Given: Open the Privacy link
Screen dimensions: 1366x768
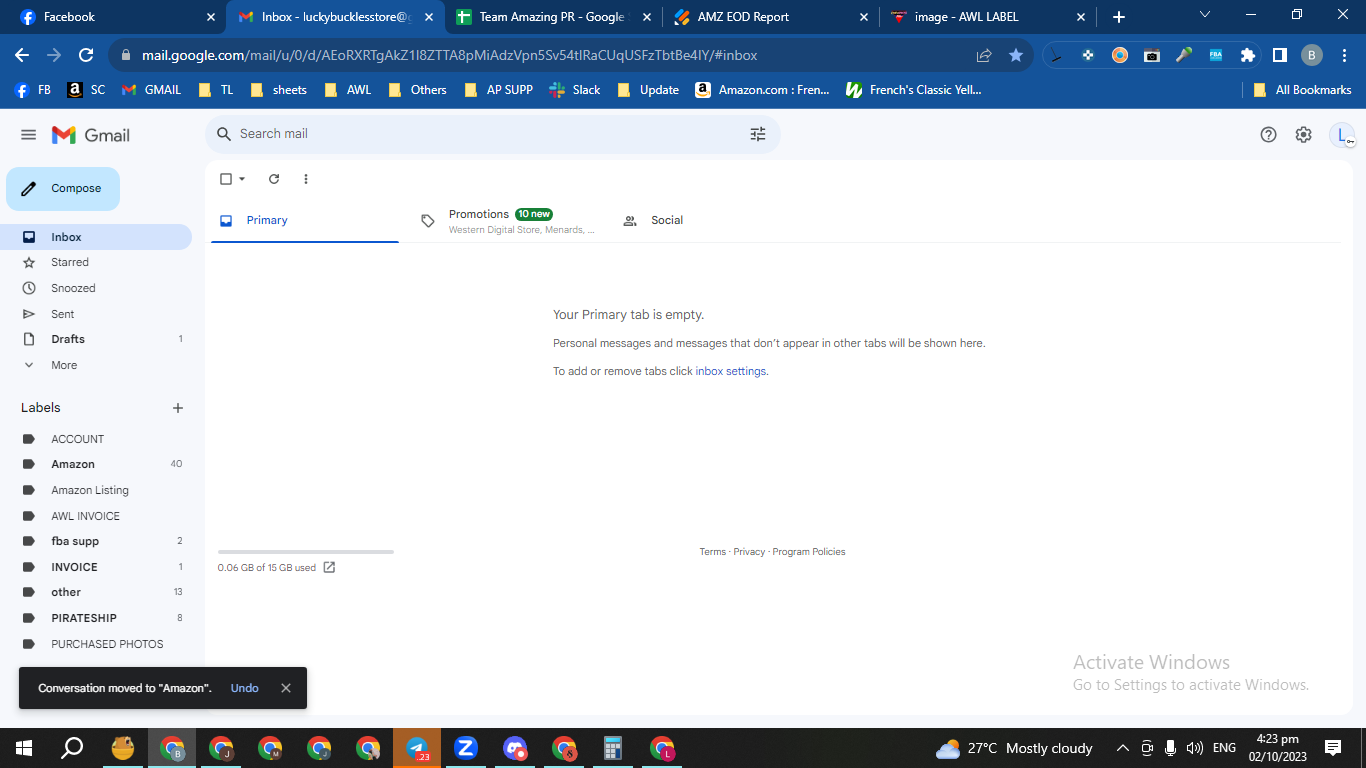Looking at the screenshot, I should click(749, 552).
